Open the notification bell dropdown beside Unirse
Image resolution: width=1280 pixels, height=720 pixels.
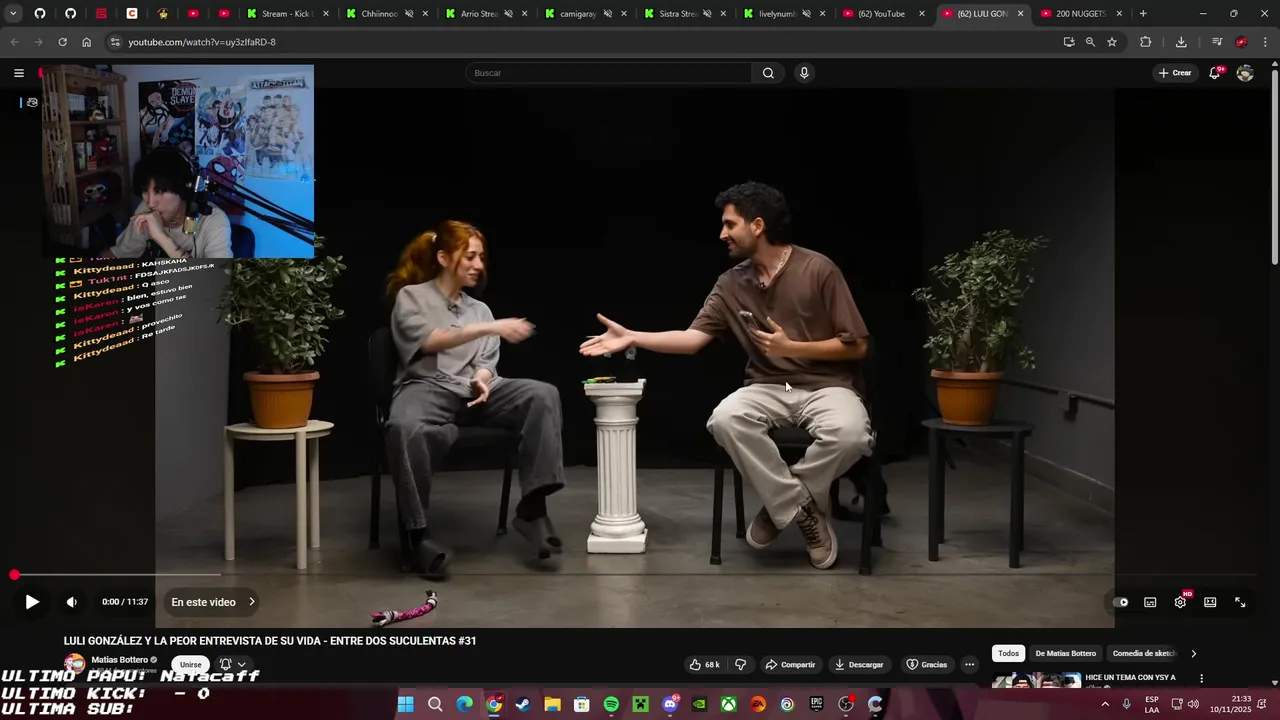pyautogui.click(x=232, y=664)
